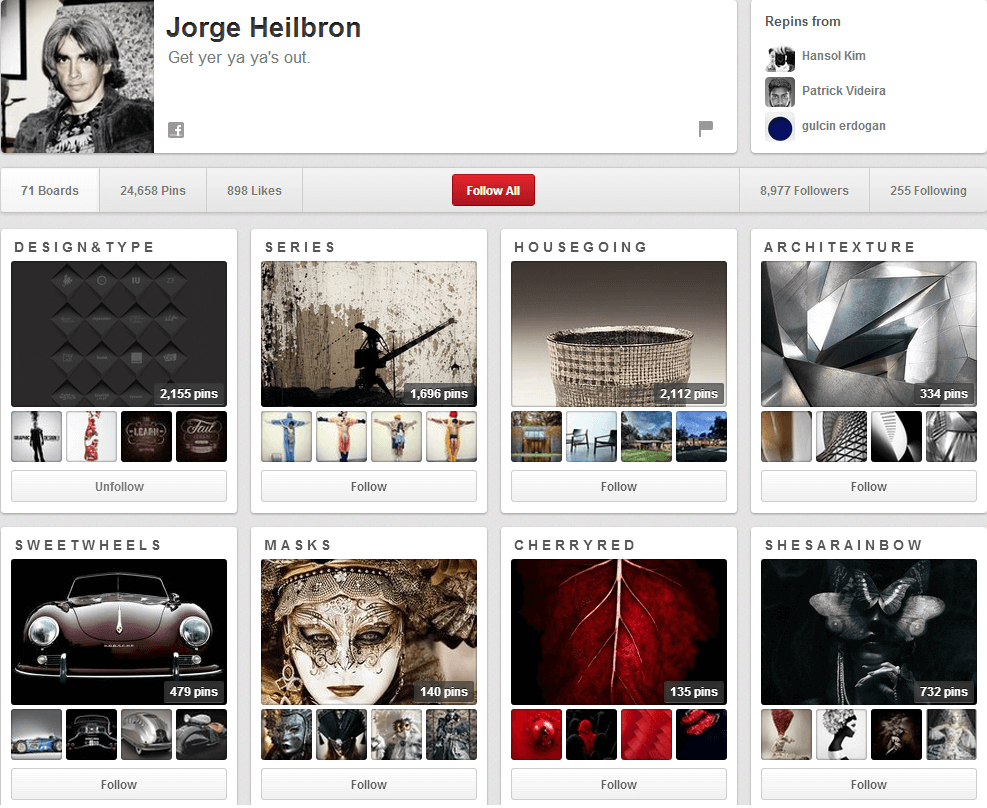Open Hansol Kim's avatar
This screenshot has height=808, width=987.
coord(780,57)
